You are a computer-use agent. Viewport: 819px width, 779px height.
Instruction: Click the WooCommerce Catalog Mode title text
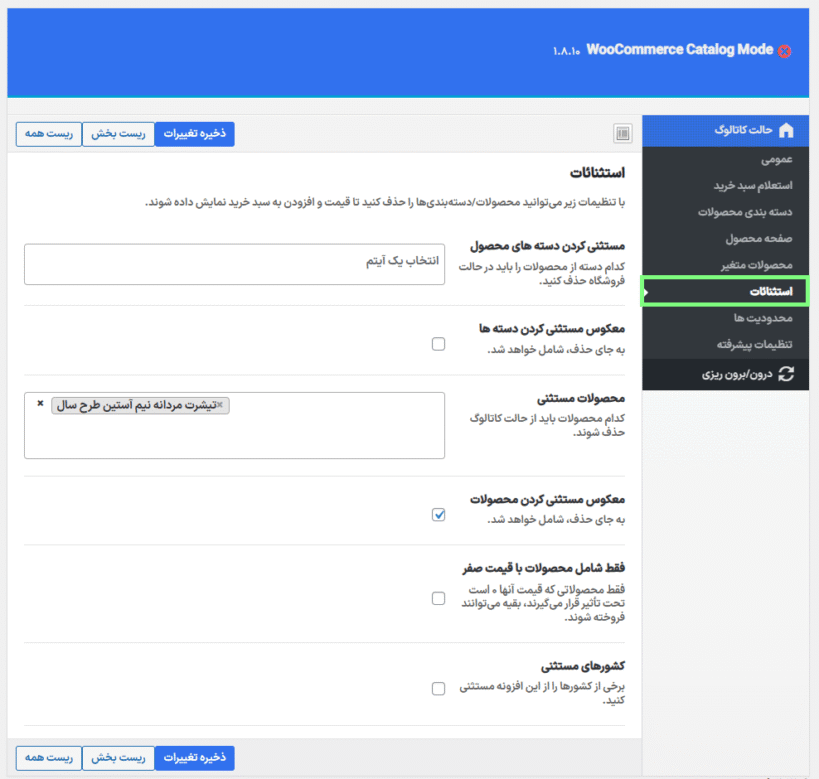tap(680, 50)
